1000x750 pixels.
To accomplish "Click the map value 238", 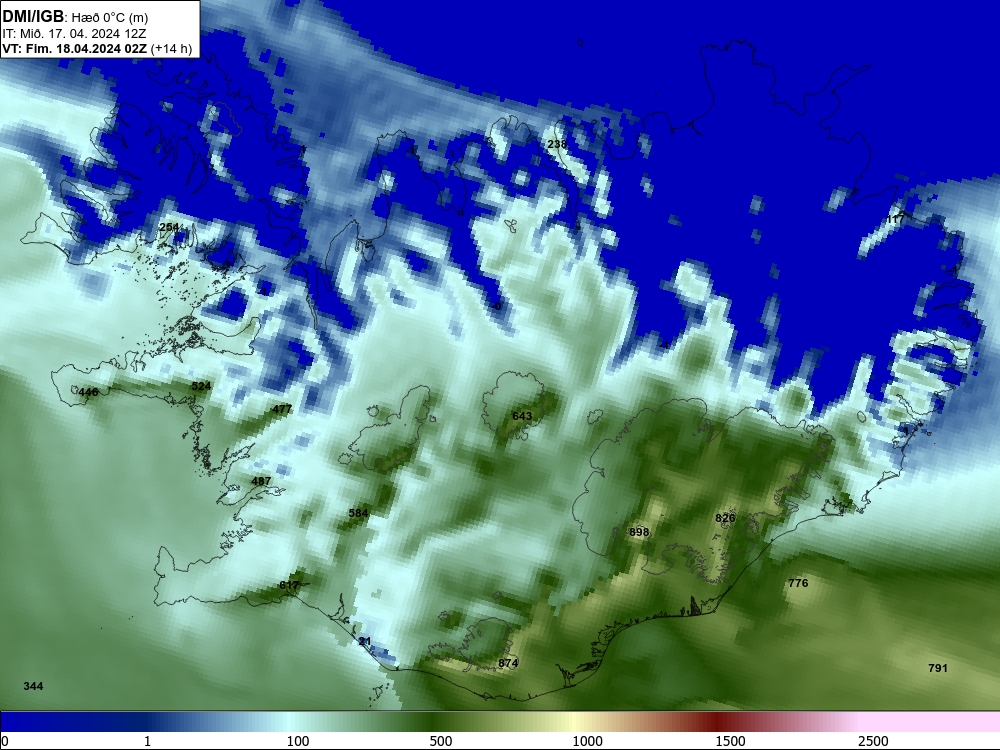I will pyautogui.click(x=557, y=144).
